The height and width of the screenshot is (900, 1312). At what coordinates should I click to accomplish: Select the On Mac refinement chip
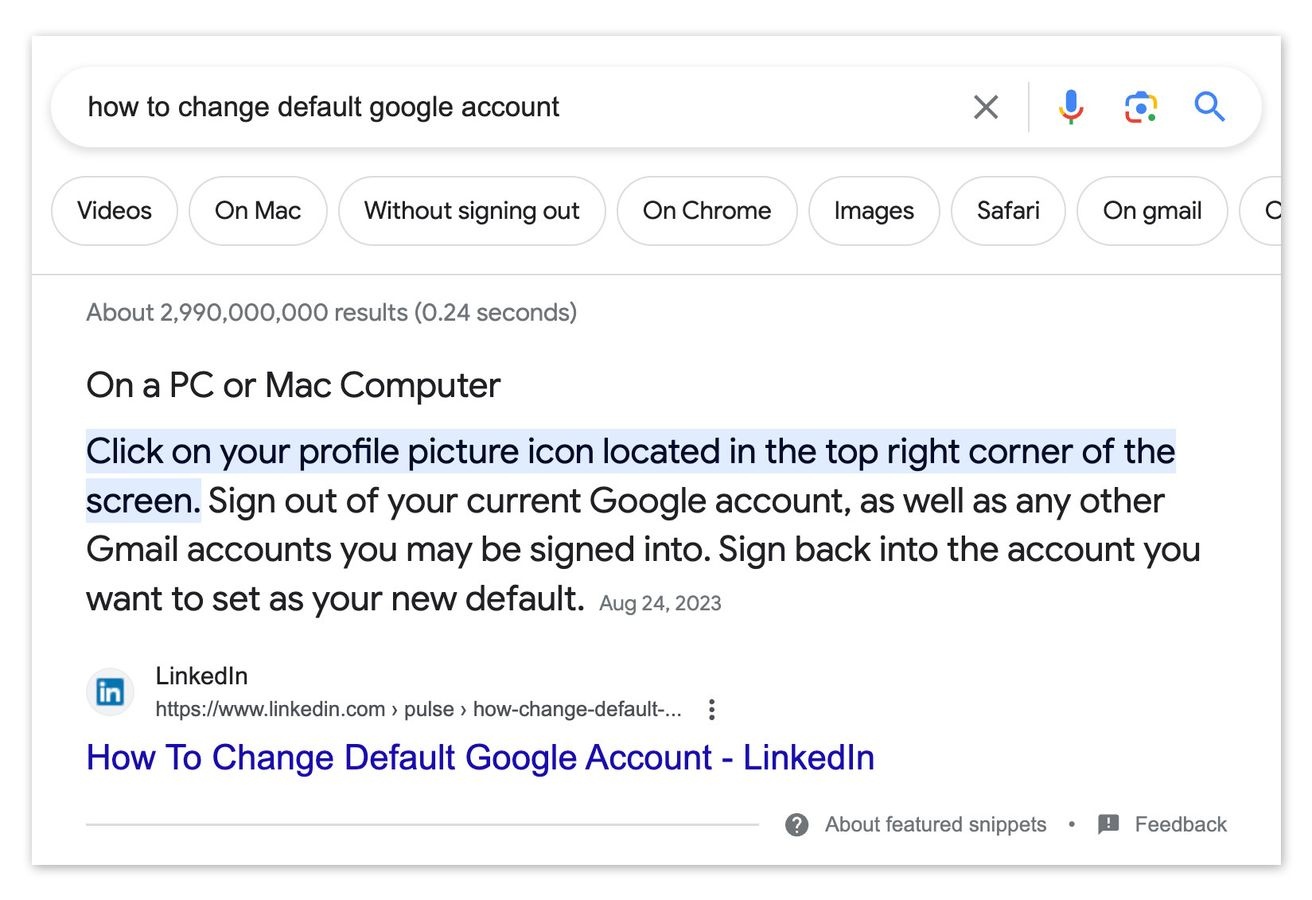point(257,210)
